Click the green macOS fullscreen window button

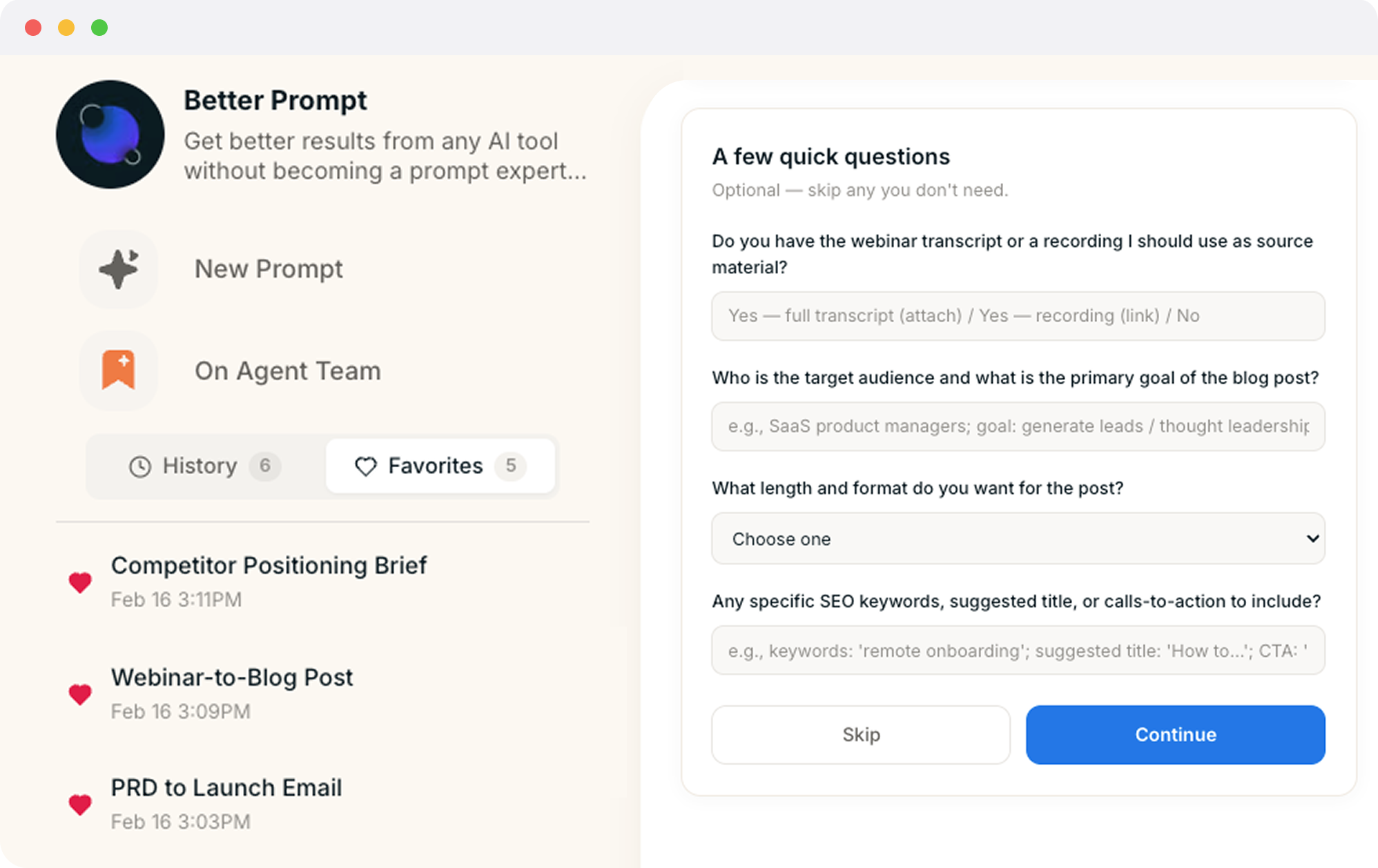click(99, 28)
